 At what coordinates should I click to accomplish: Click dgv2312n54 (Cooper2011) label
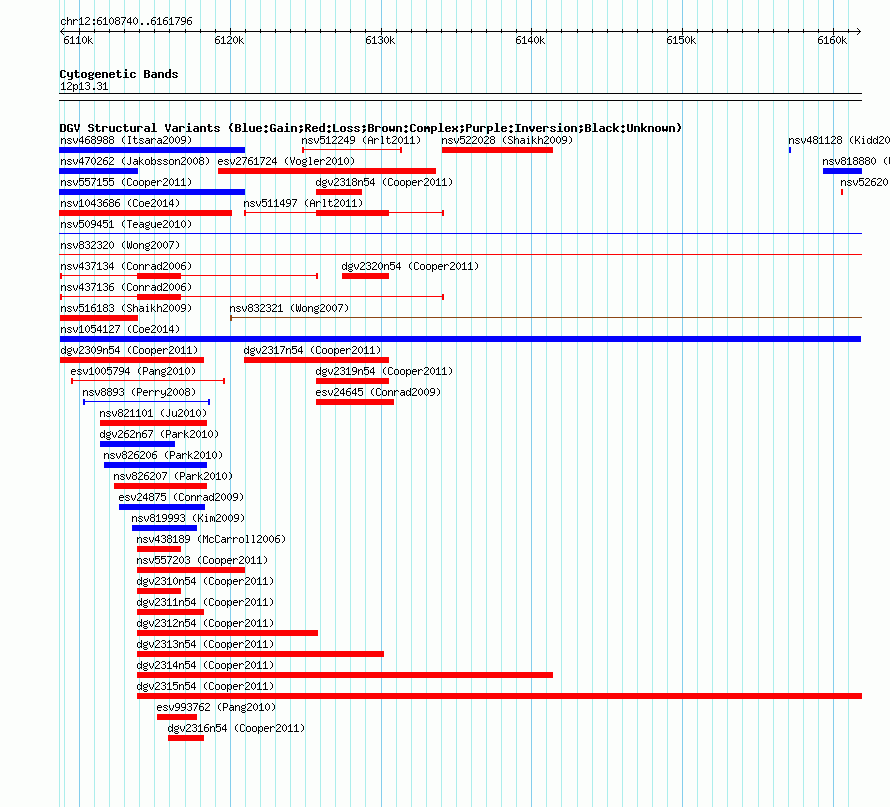point(205,623)
